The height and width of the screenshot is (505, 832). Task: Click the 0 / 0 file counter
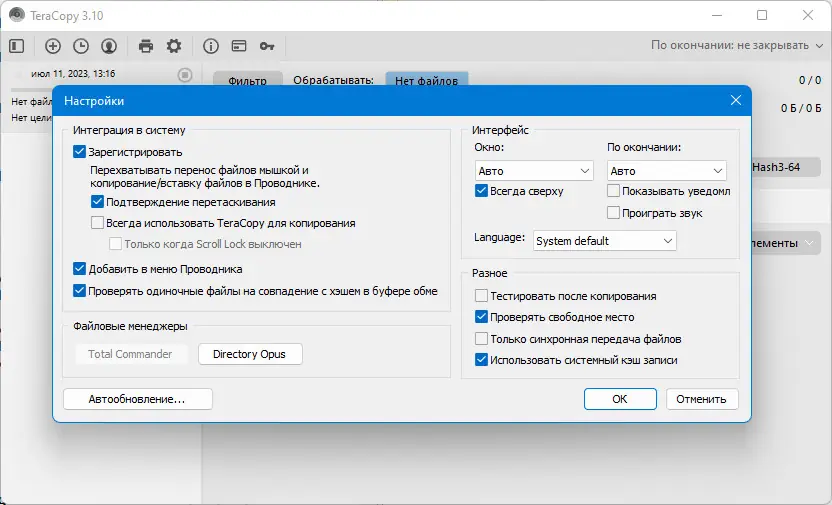click(810, 80)
